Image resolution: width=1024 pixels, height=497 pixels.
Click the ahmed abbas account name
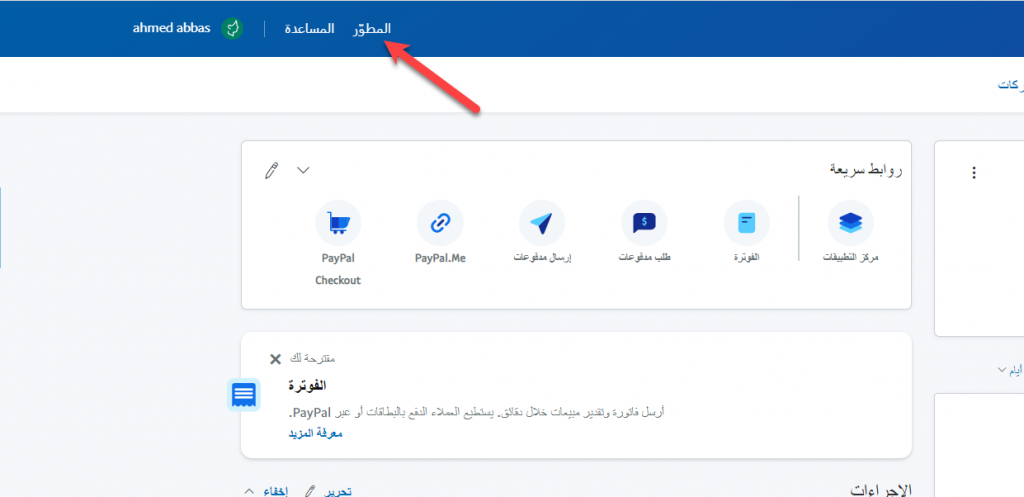pyautogui.click(x=172, y=28)
